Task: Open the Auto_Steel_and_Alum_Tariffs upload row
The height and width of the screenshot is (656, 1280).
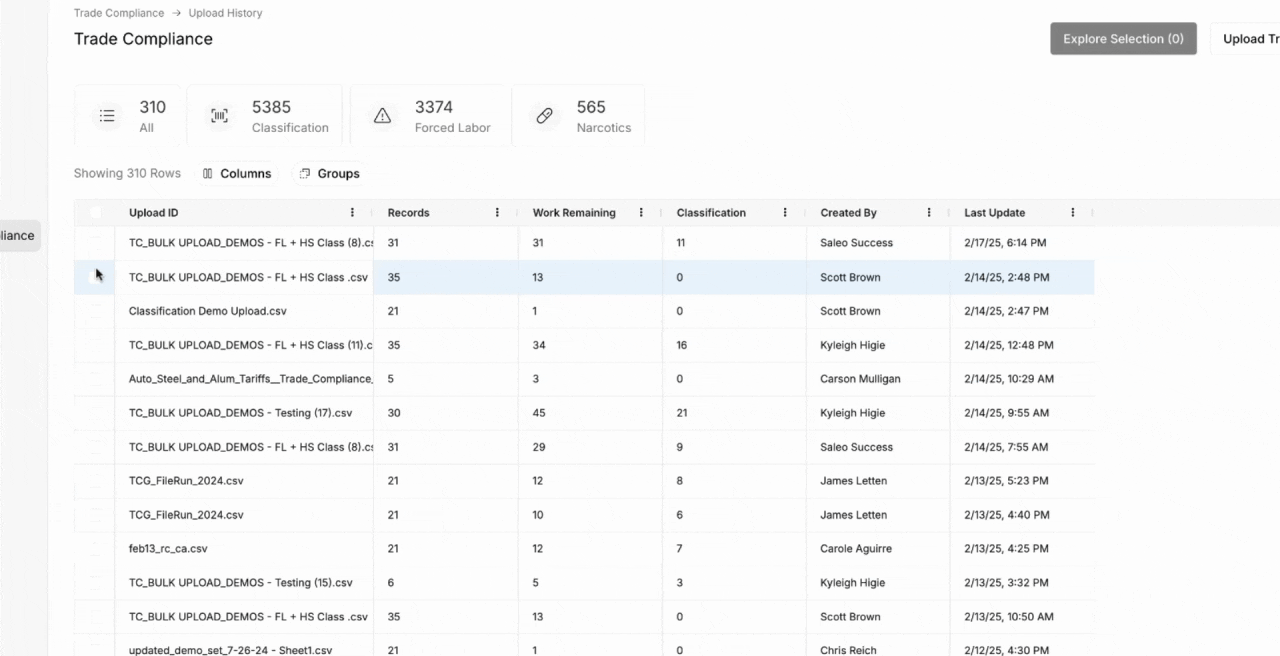Action: click(x=250, y=379)
